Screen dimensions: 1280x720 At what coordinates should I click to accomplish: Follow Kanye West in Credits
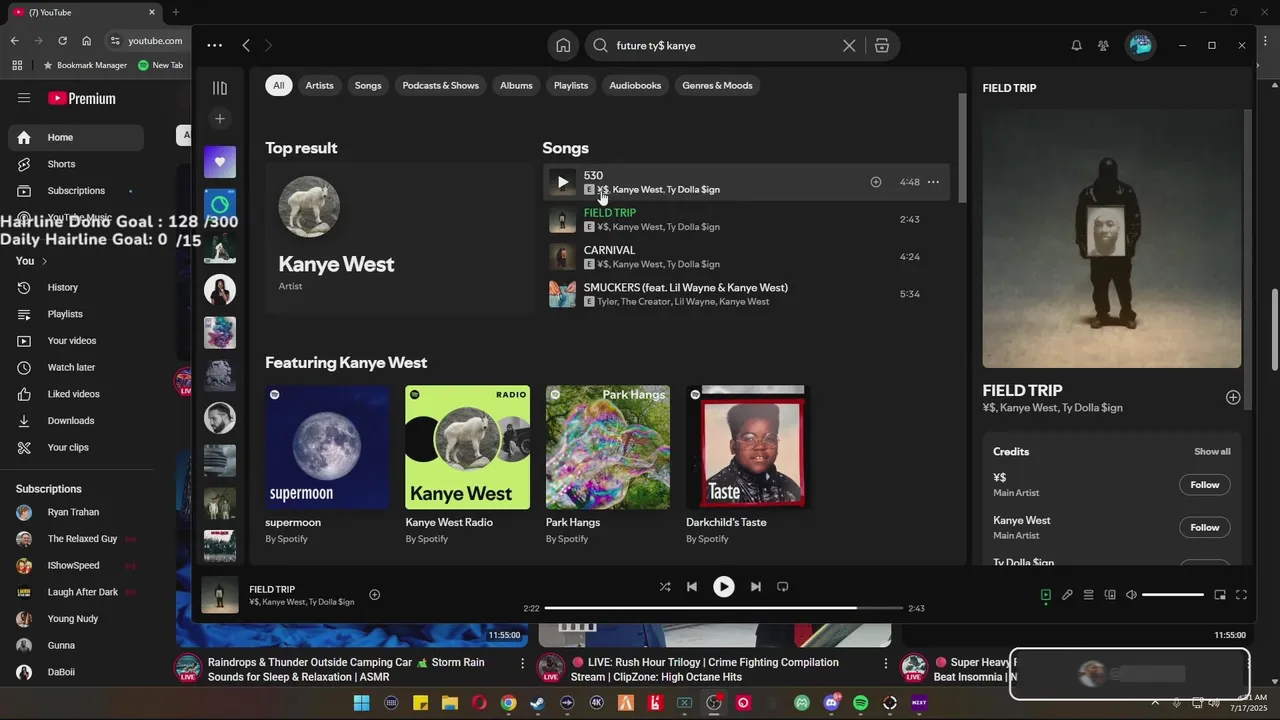tap(1204, 527)
